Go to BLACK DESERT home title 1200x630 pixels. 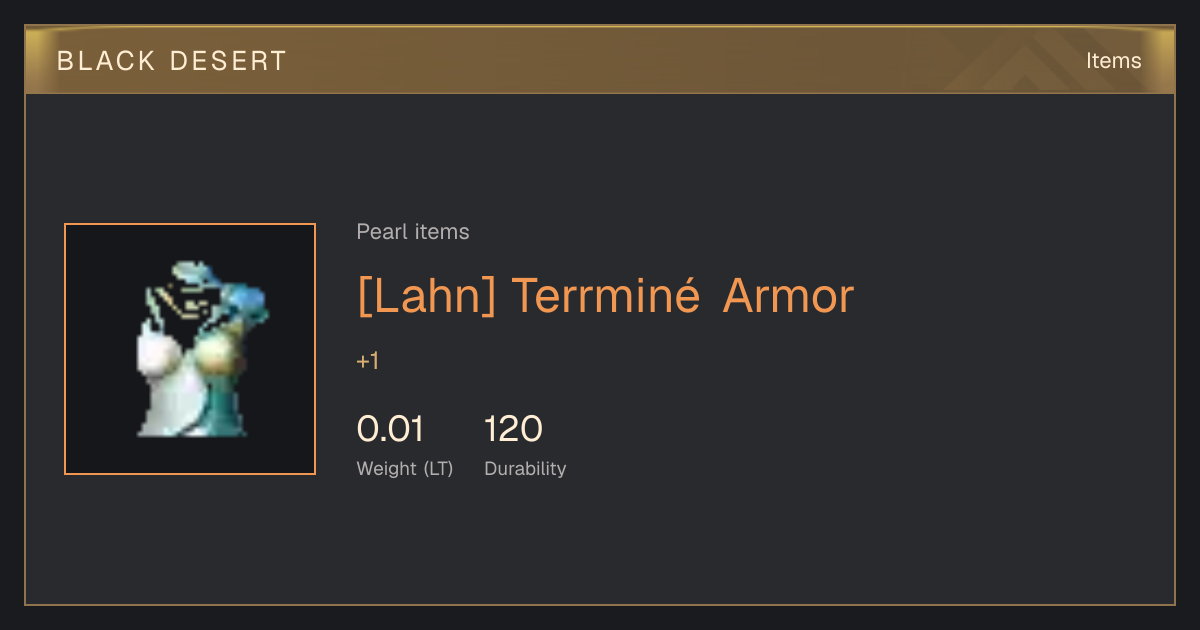tap(172, 61)
